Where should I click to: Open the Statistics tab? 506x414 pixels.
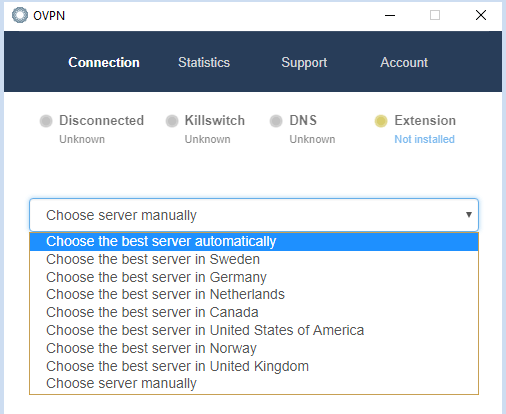(x=204, y=62)
